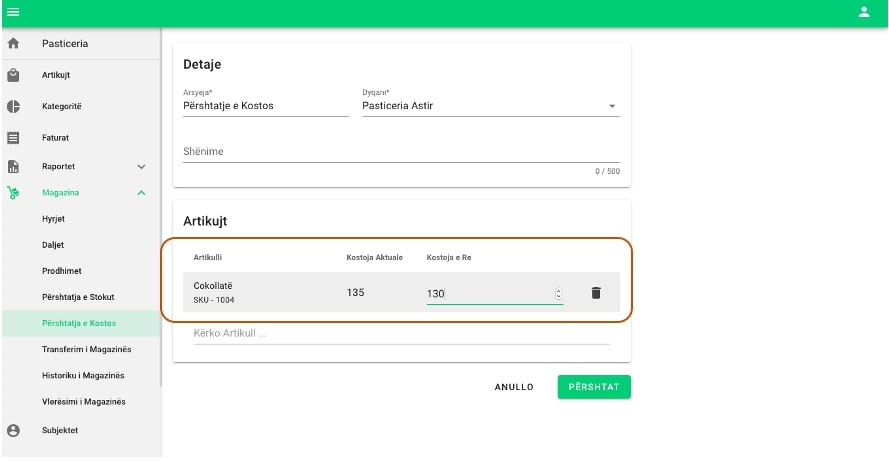This screenshot has height=461, width=889.
Task: Click the Artikujt shopping bag icon
Action: tap(14, 75)
